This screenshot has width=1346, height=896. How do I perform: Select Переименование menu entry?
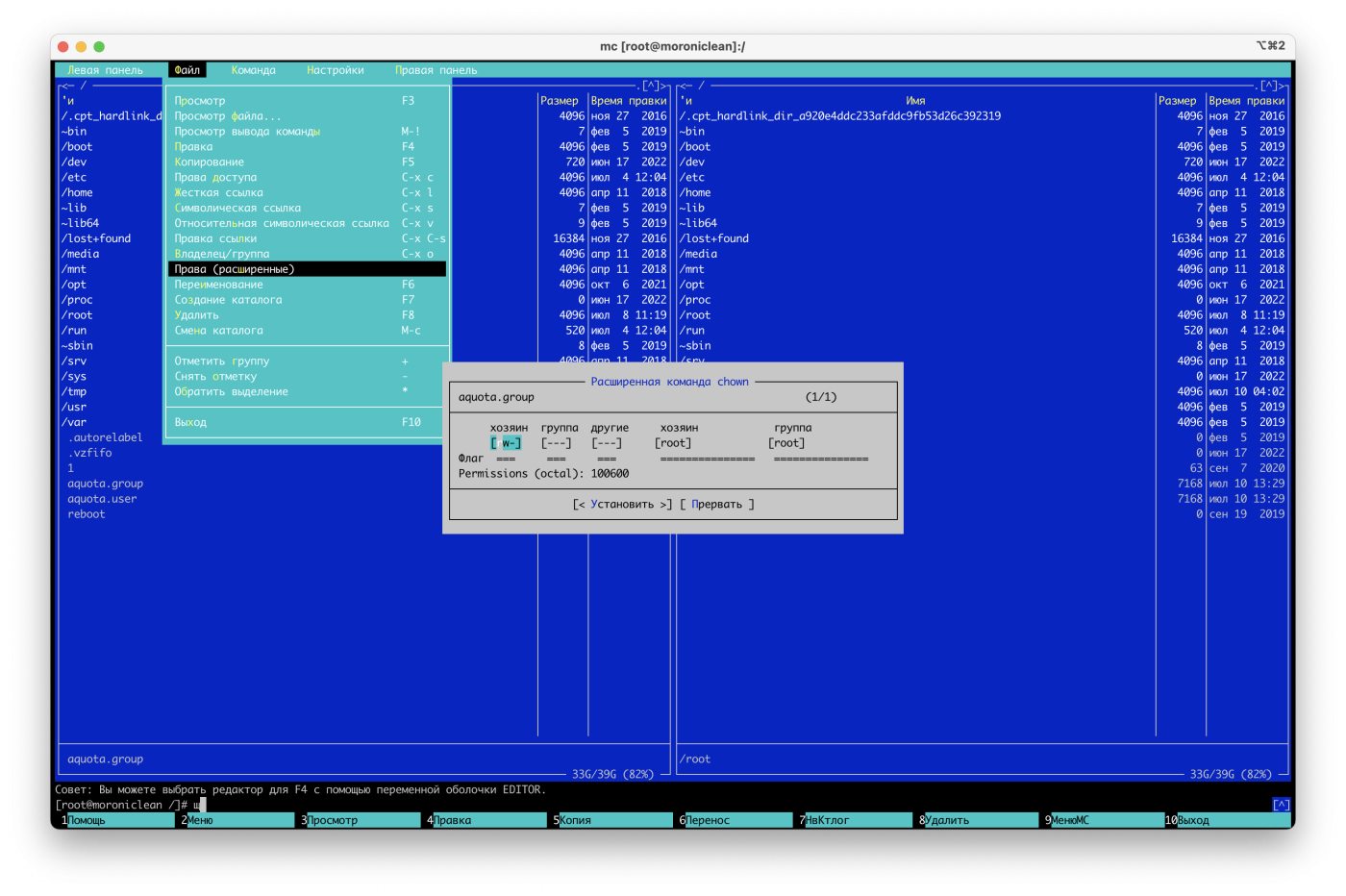(308, 285)
